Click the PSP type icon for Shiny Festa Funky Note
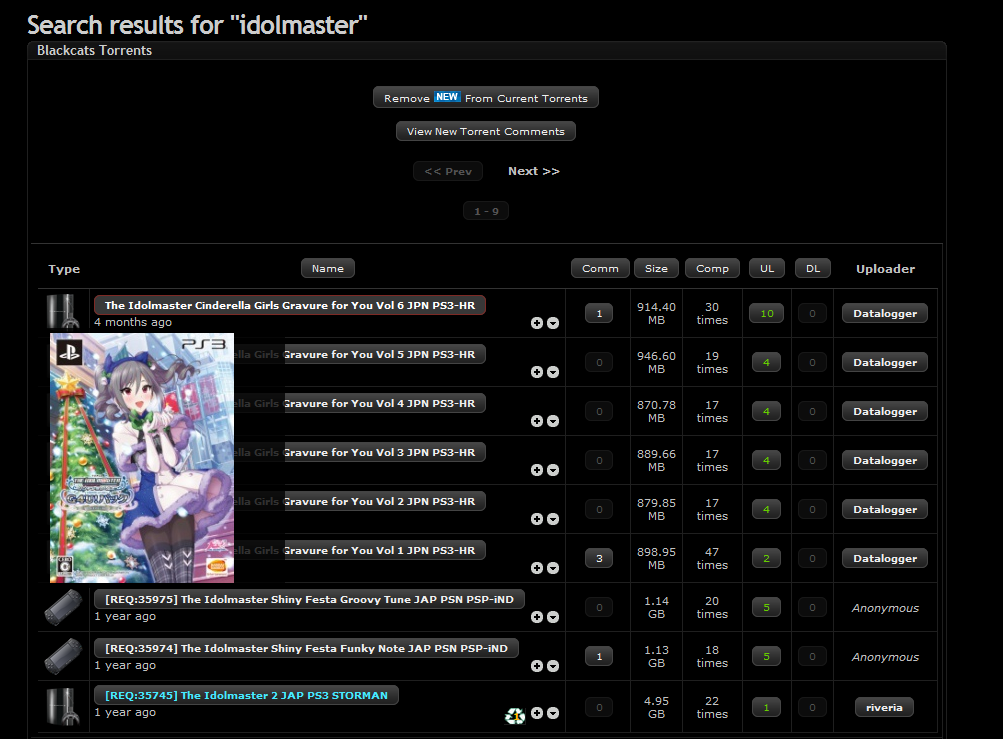 click(63, 656)
